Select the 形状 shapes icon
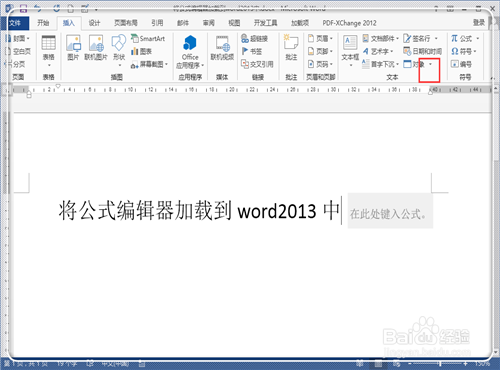This screenshot has width=500, height=370. (119, 50)
